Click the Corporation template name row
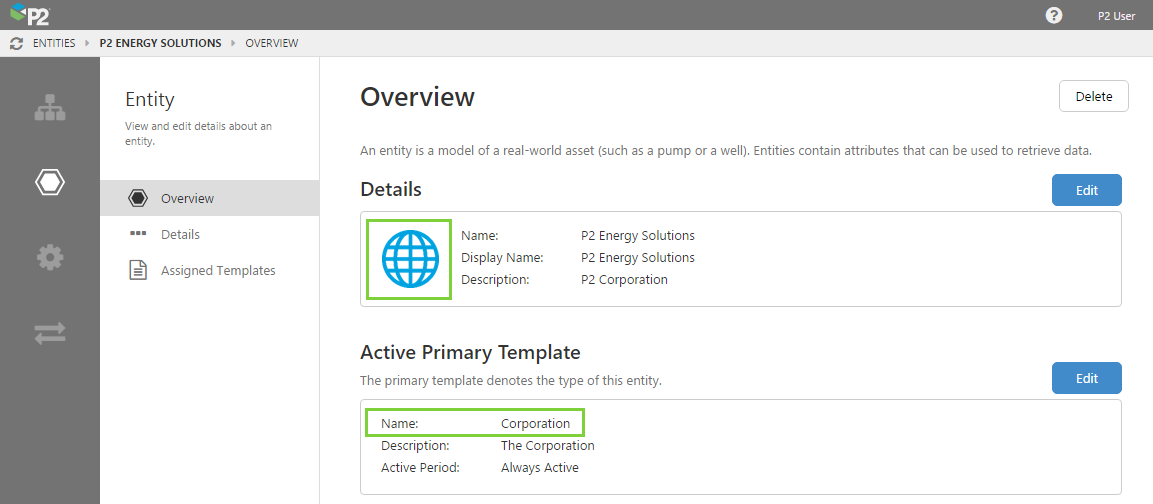The height and width of the screenshot is (504, 1153). pyautogui.click(x=474, y=423)
